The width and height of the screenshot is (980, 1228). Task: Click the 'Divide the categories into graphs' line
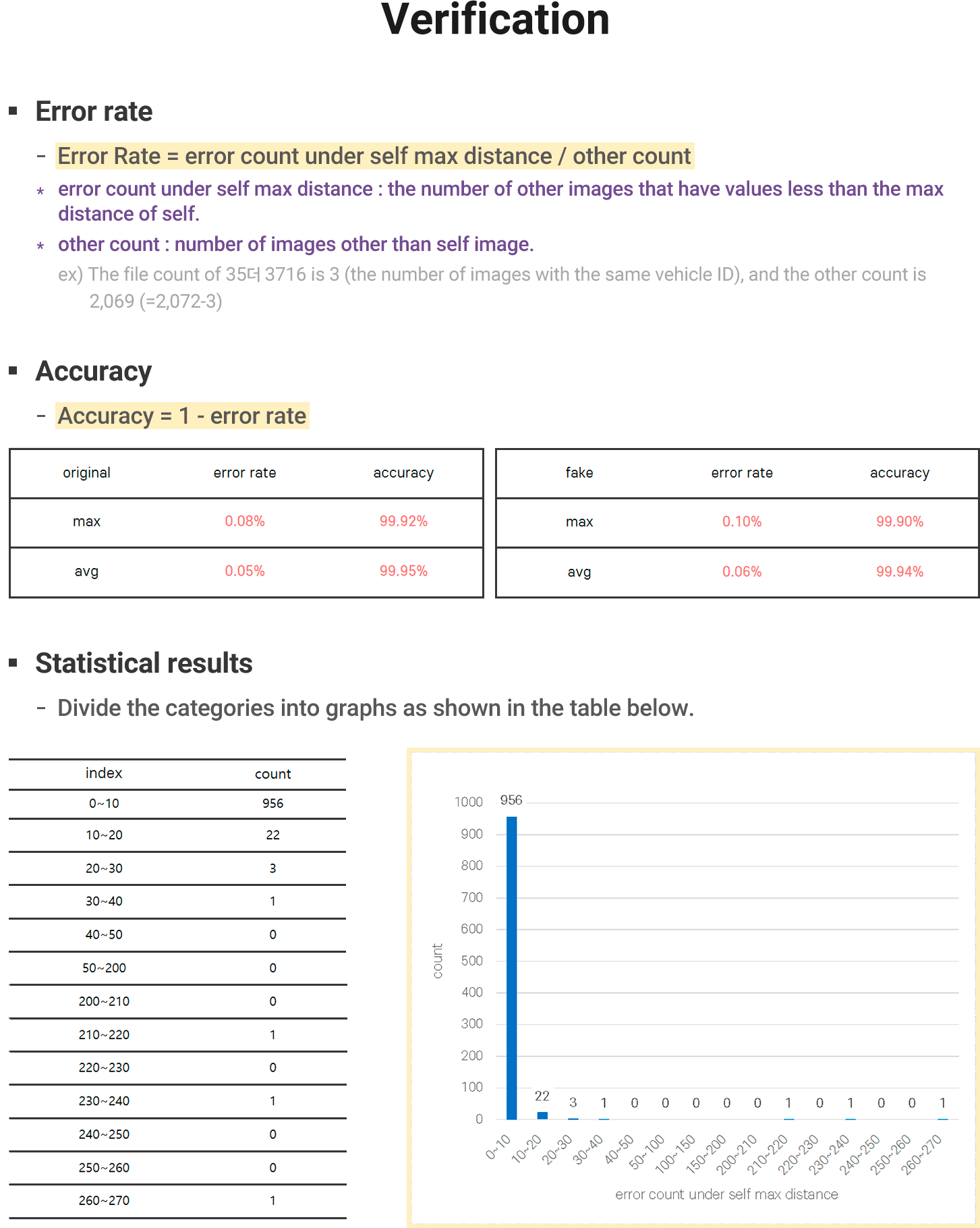376,708
